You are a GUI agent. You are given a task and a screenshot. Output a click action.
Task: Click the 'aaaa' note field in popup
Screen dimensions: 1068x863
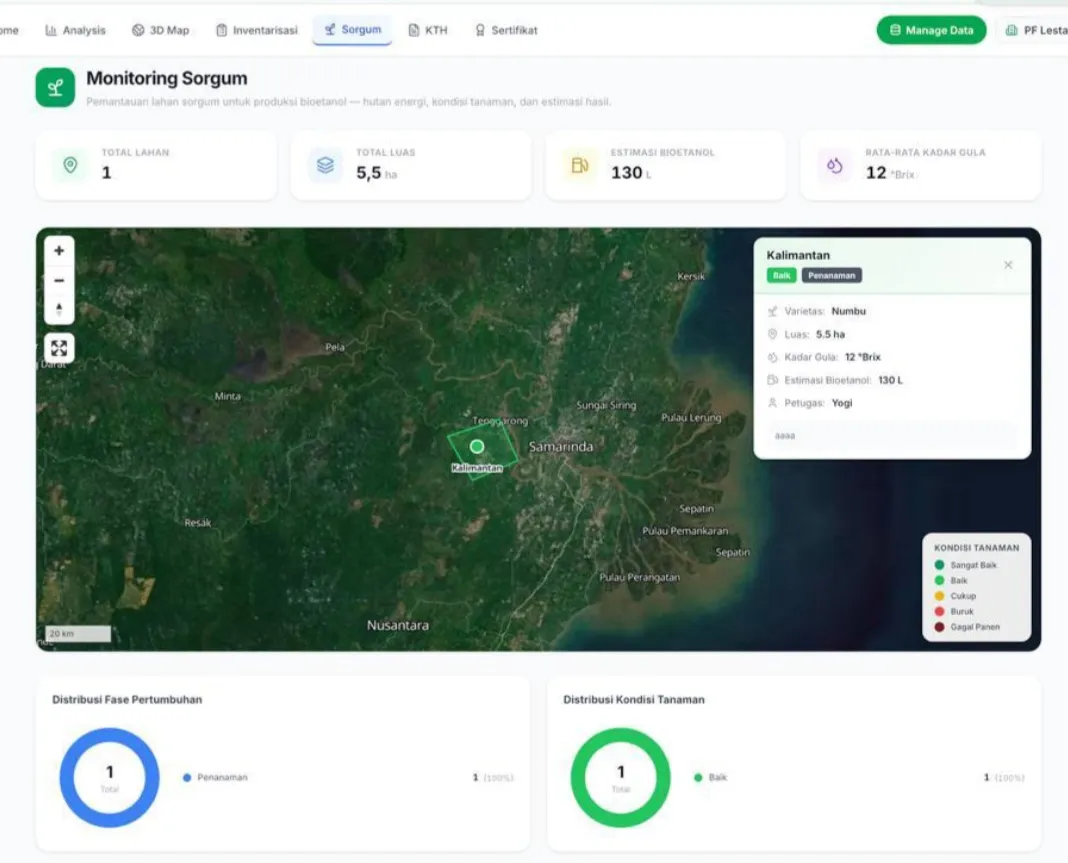892,435
